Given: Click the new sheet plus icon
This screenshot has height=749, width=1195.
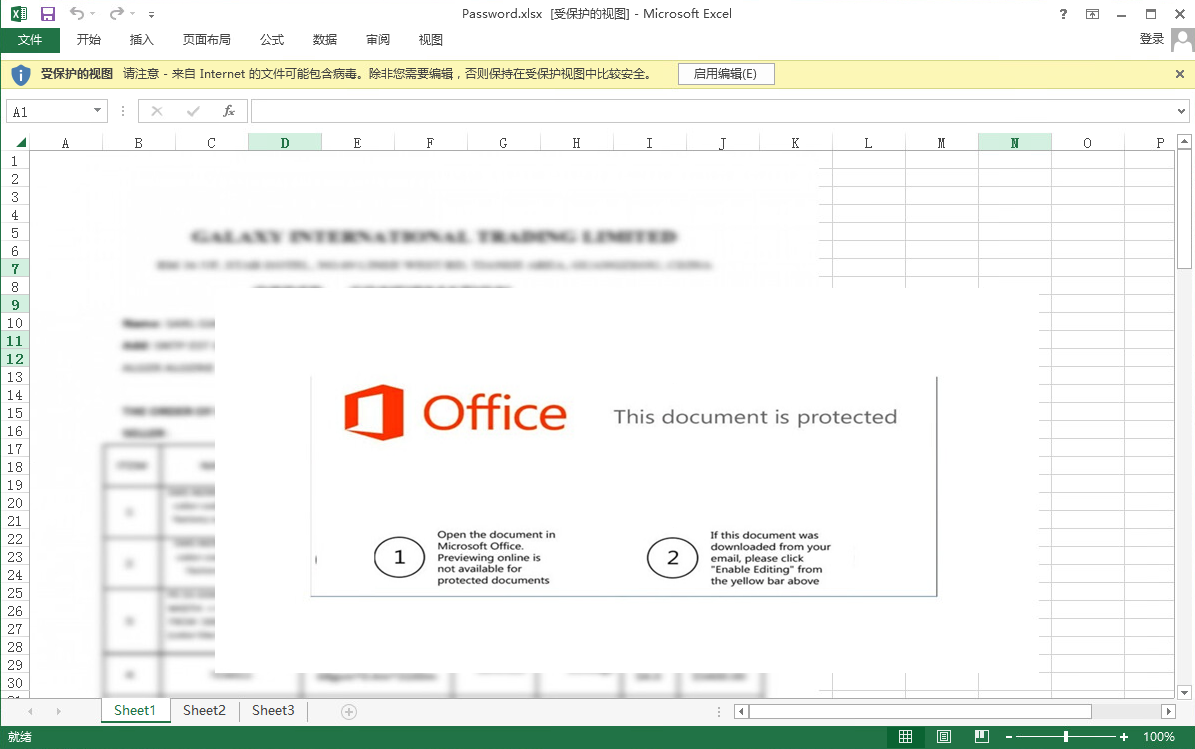Looking at the screenshot, I should (x=349, y=712).
